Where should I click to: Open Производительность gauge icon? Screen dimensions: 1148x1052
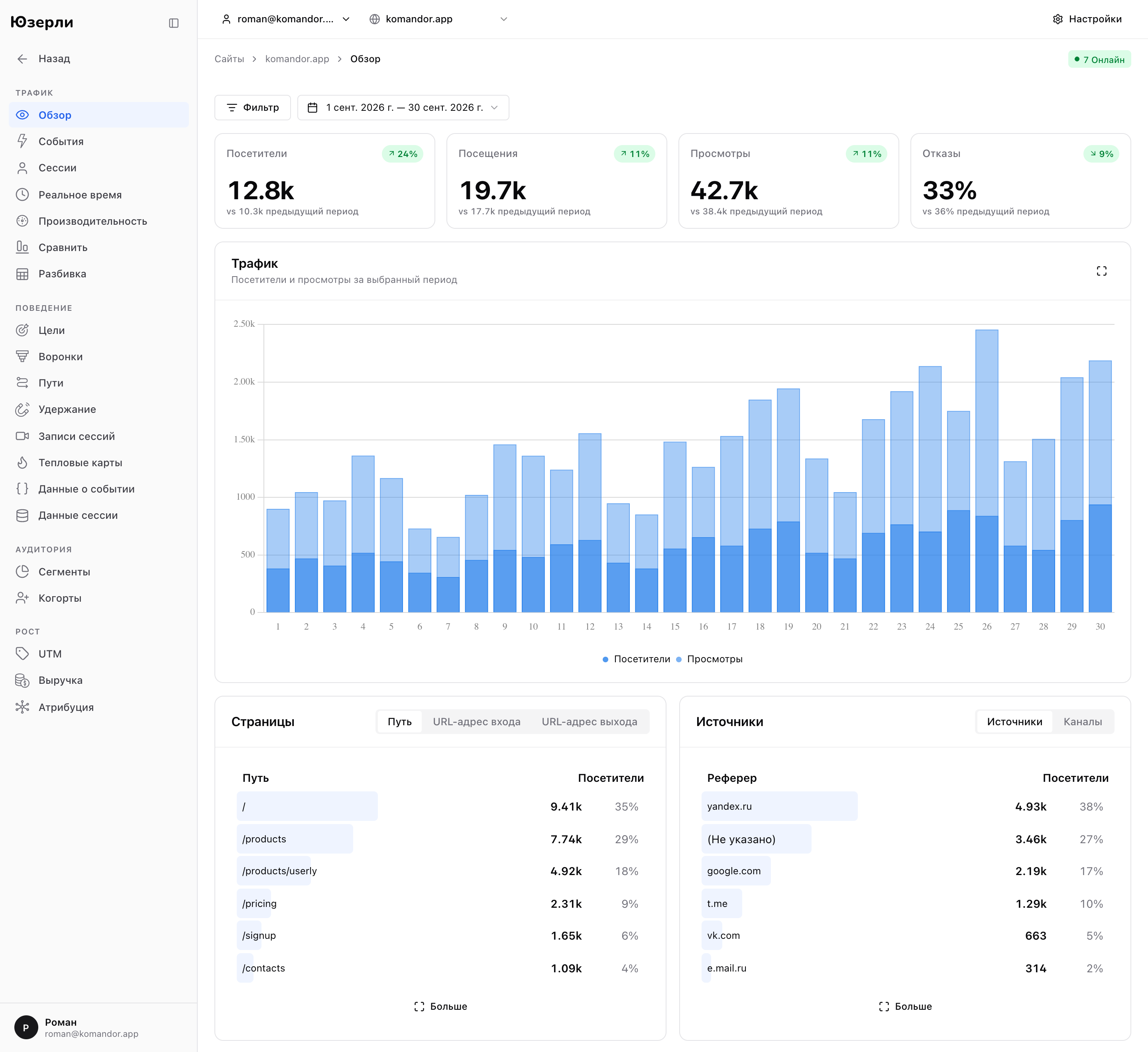coord(22,221)
